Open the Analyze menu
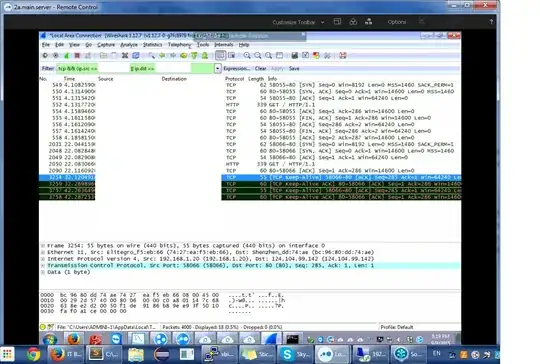This screenshot has width=540, height=364. tap(129, 45)
